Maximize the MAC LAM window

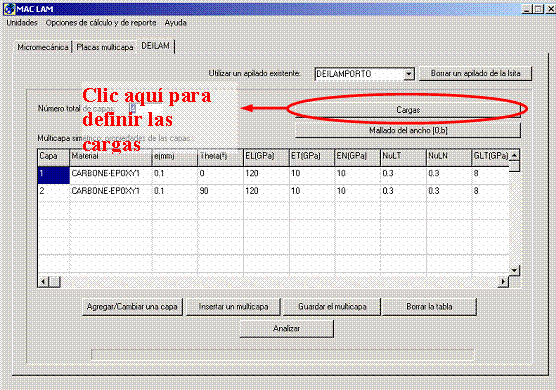point(538,9)
